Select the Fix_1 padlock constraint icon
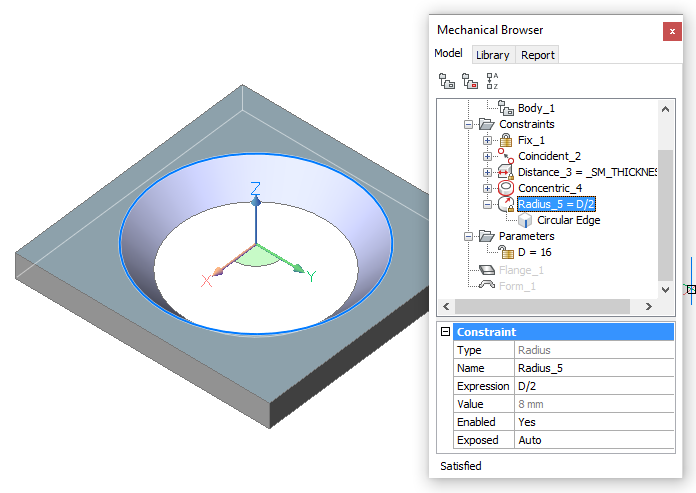Image resolution: width=696 pixels, height=493 pixels. click(506, 140)
